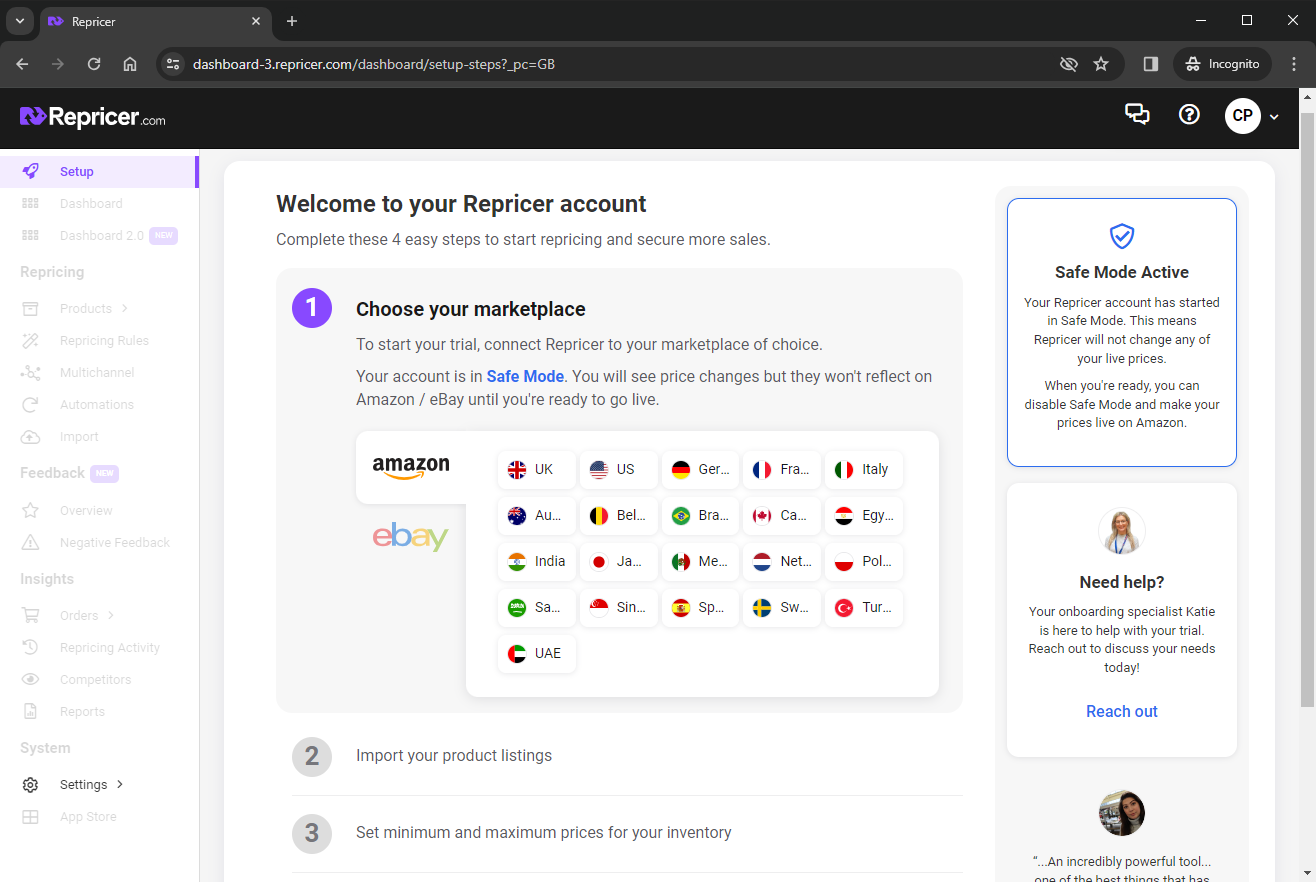Choose the Saudi Arabia marketplace flag button

(x=537, y=607)
